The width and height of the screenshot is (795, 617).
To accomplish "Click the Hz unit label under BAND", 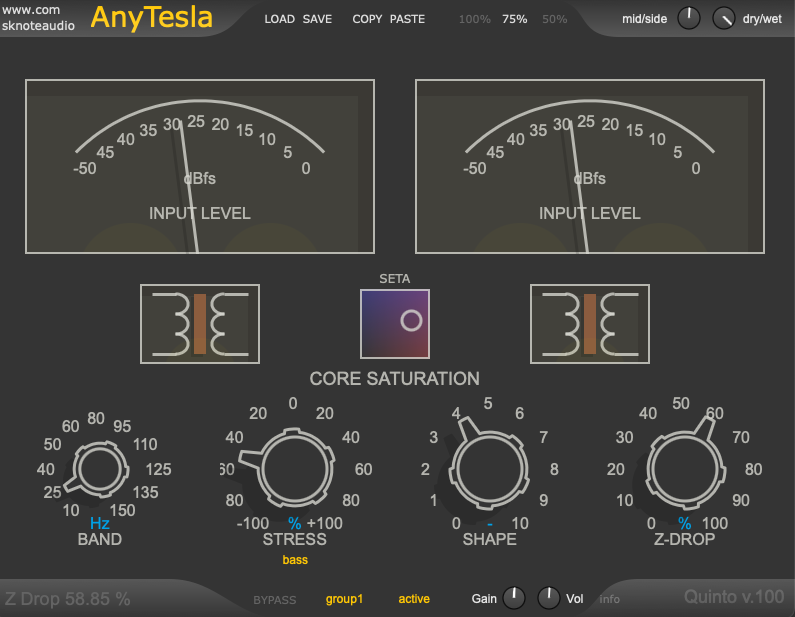I will (x=99, y=523).
